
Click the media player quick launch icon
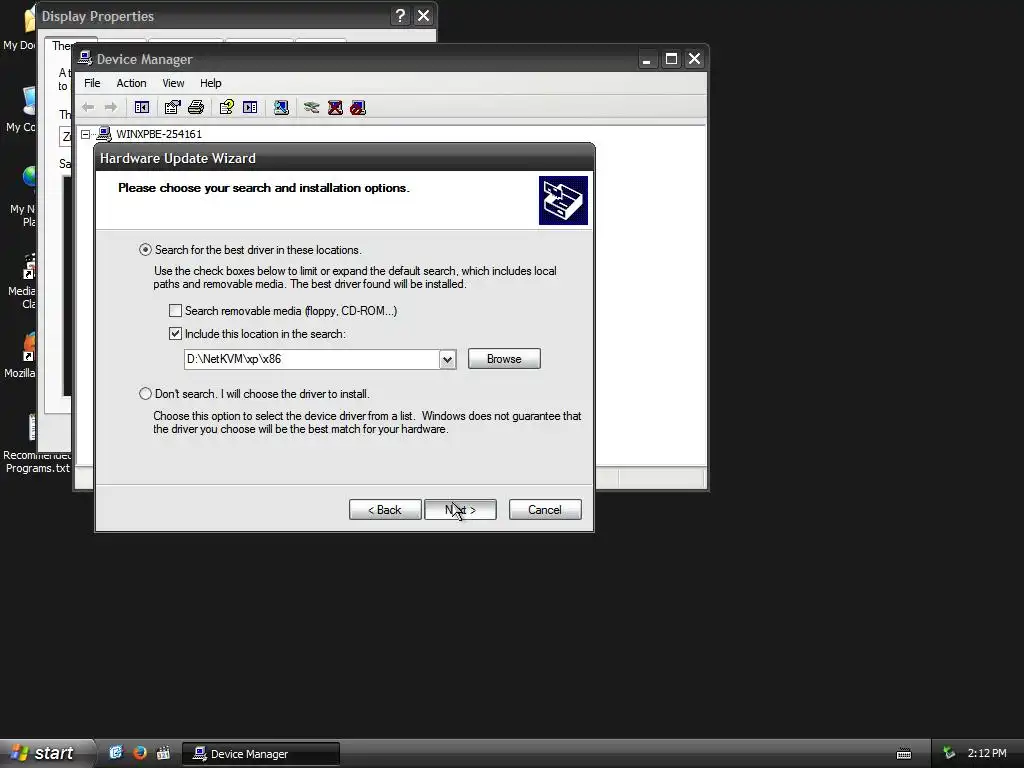(163, 753)
